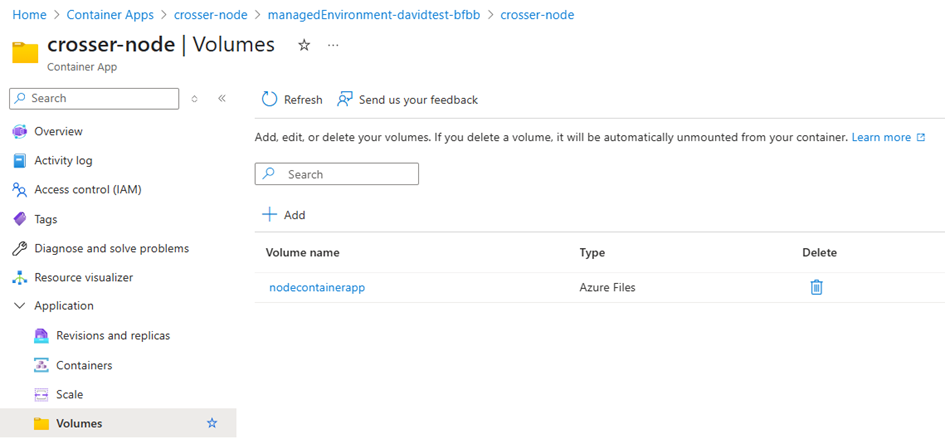The image size is (945, 444).
Task: Click the yellow folder Container App icon
Action: [x=25, y=52]
